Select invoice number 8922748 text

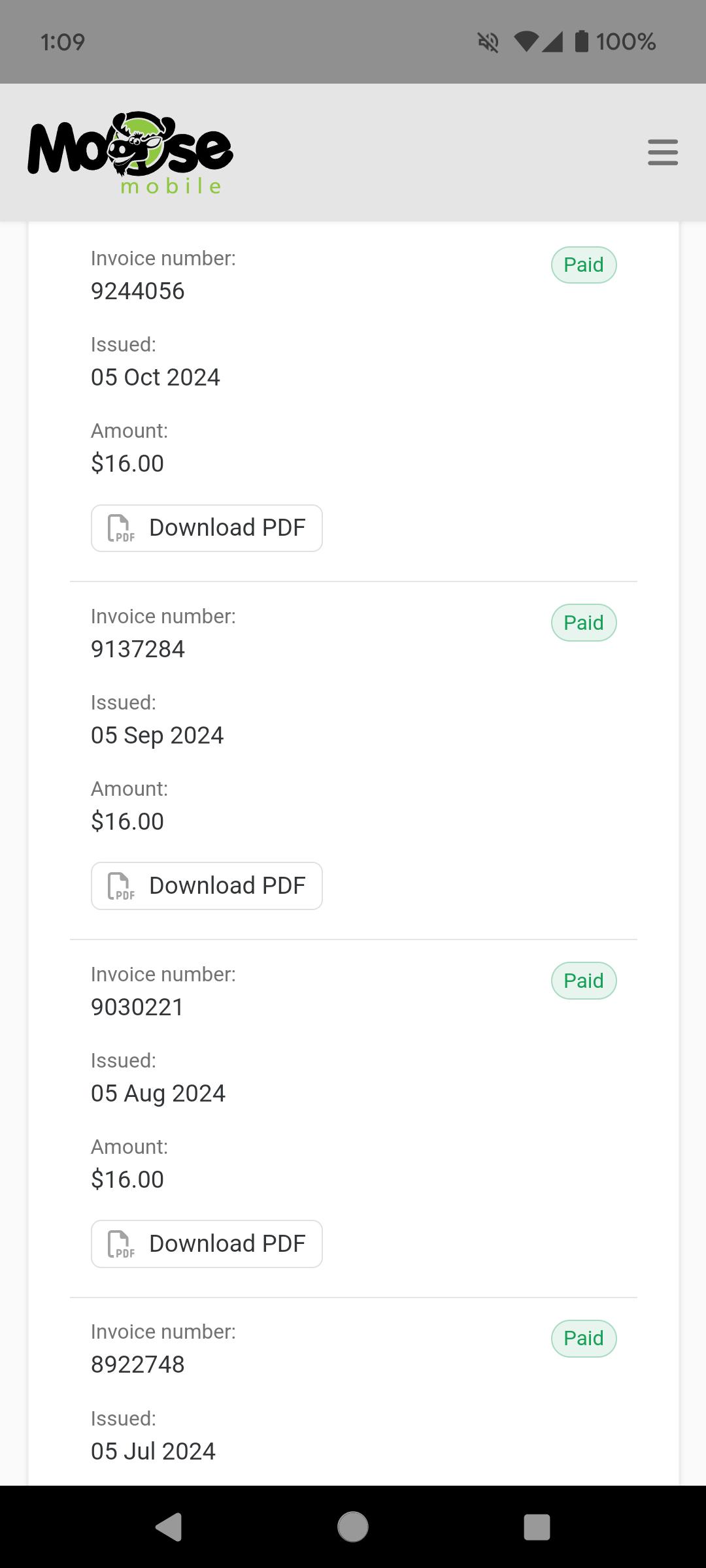138,1365
